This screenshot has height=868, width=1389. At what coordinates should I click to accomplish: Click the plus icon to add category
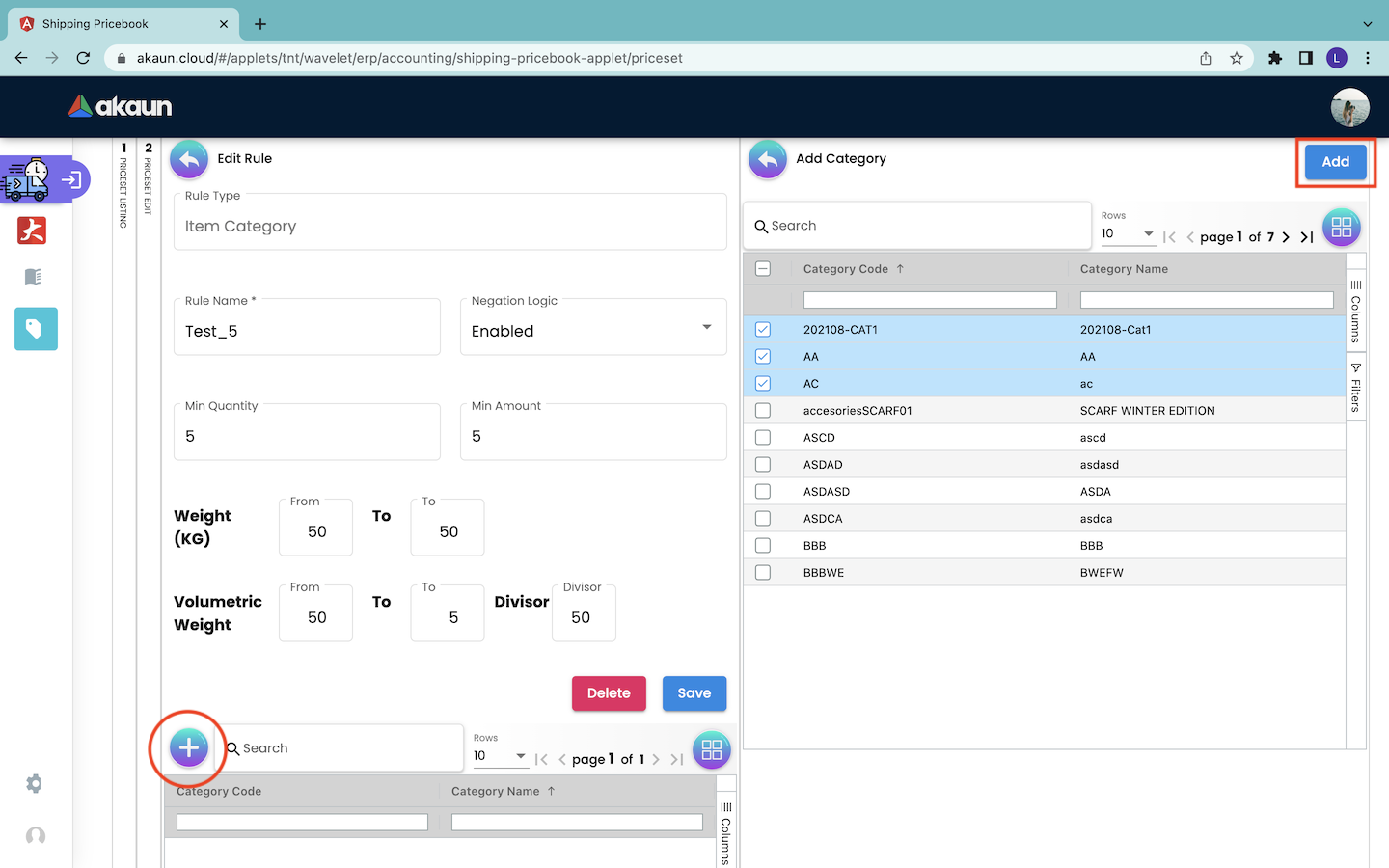tap(189, 747)
